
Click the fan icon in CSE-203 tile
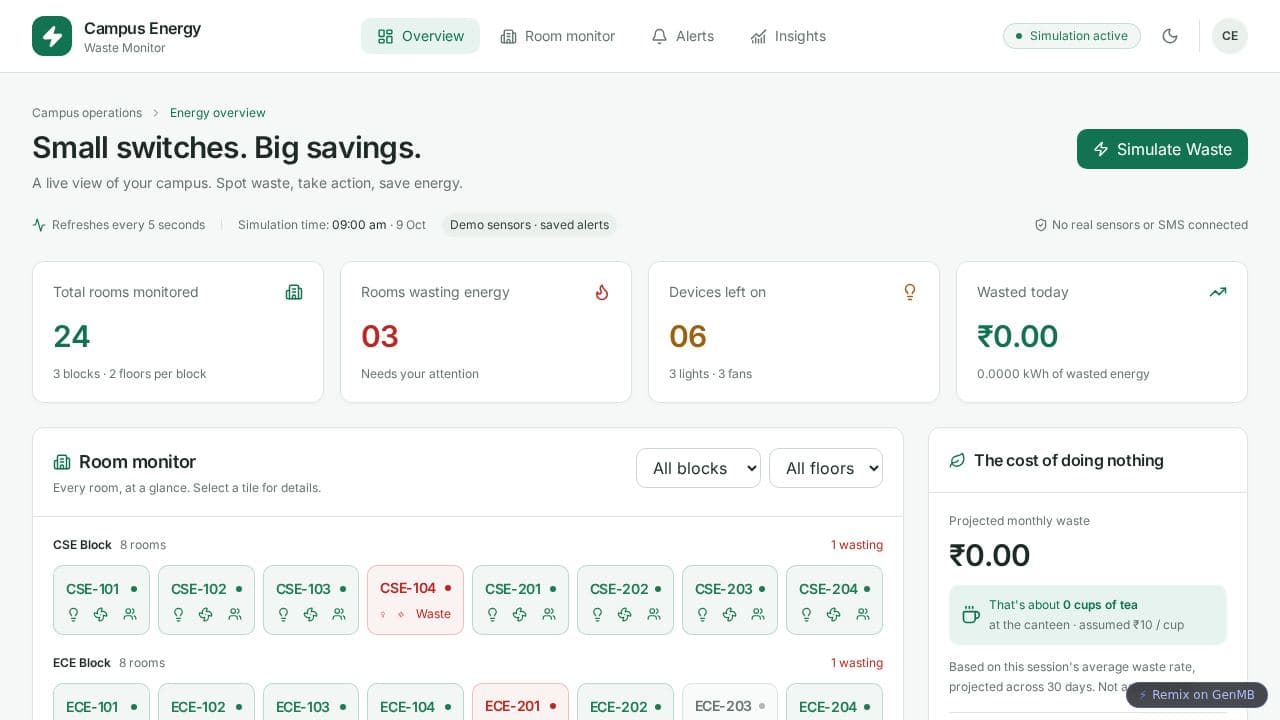(x=730, y=614)
